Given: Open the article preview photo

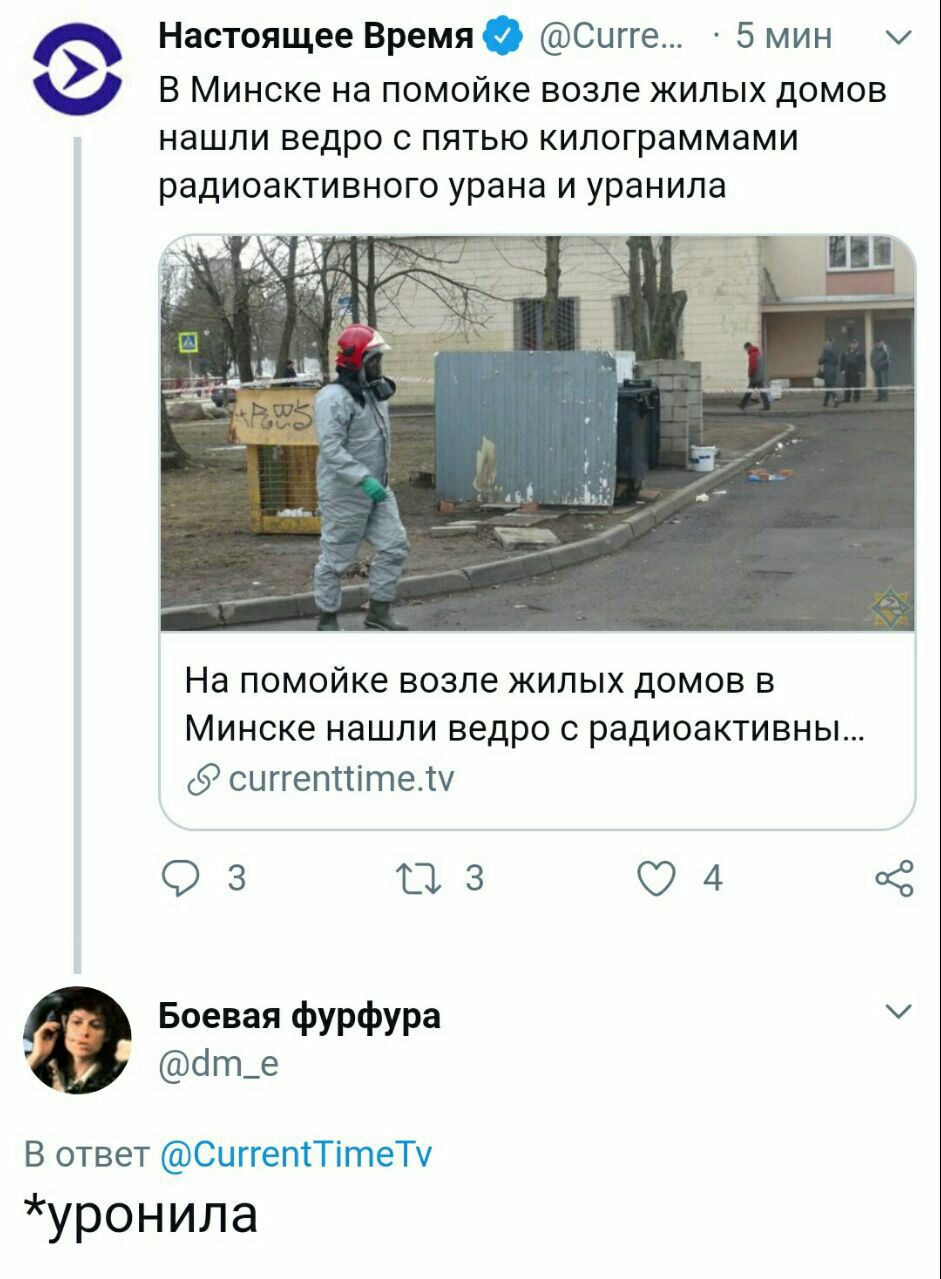Looking at the screenshot, I should pos(538,434).
